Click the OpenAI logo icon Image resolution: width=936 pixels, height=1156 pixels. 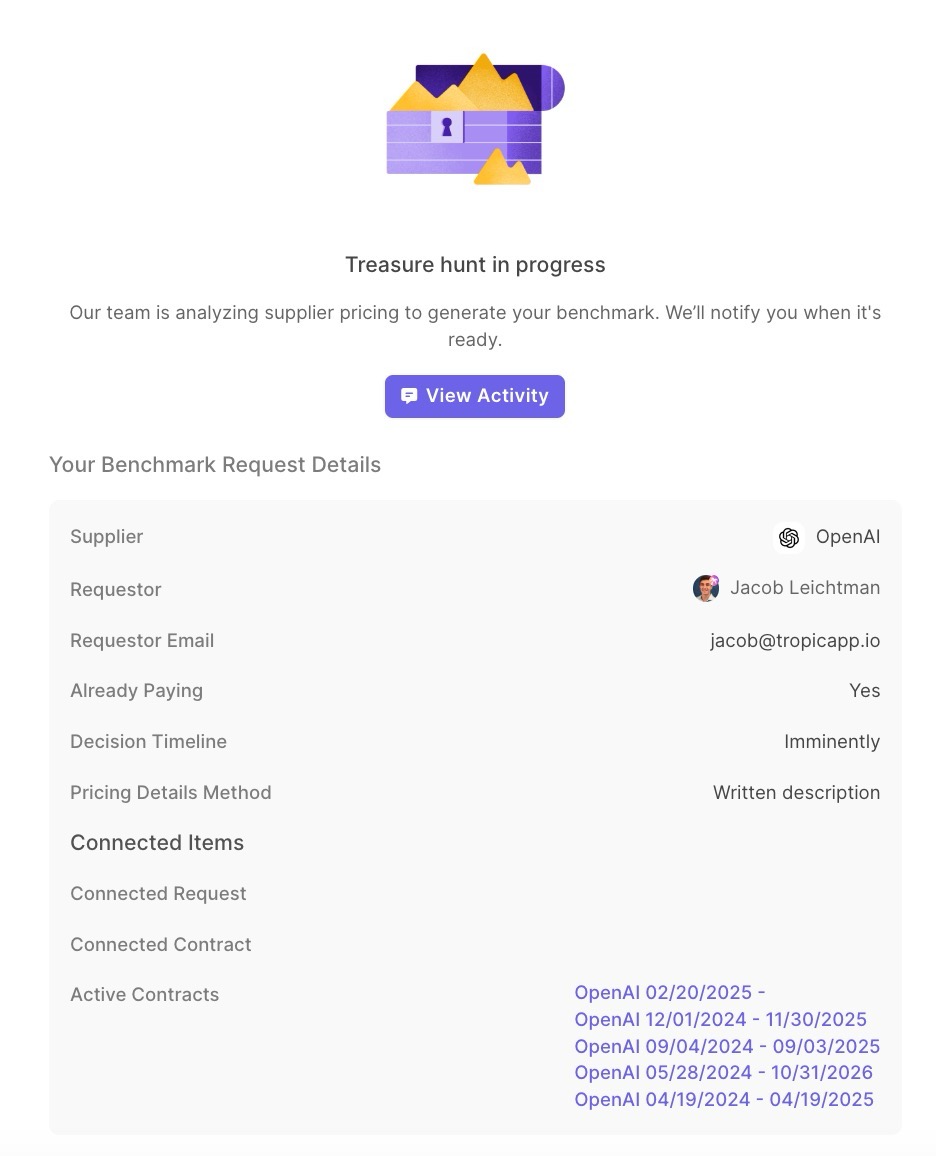pos(789,537)
